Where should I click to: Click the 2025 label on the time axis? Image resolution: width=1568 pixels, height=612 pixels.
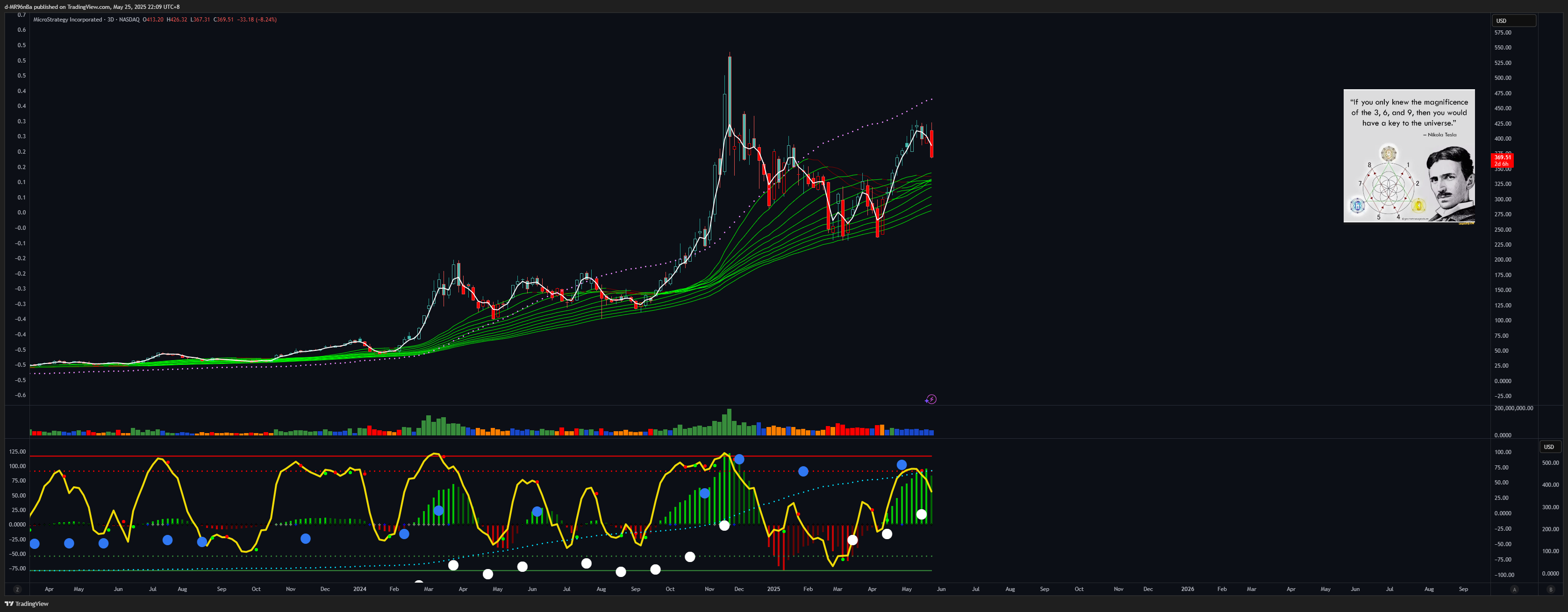click(x=773, y=589)
